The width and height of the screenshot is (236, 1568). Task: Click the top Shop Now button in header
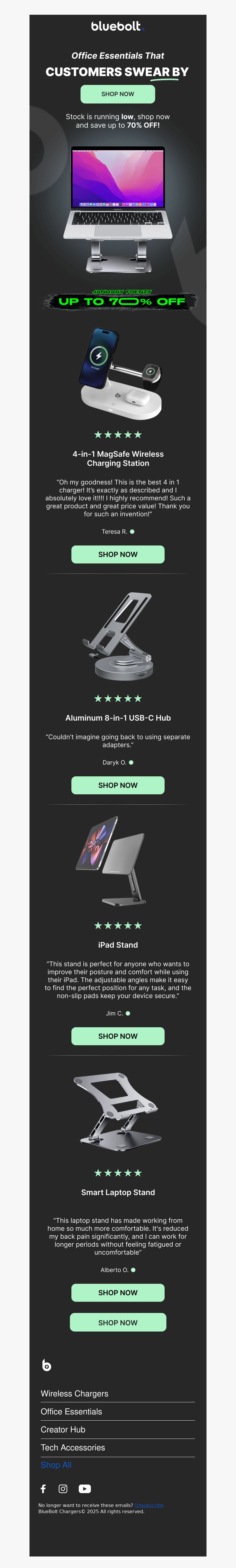click(118, 94)
